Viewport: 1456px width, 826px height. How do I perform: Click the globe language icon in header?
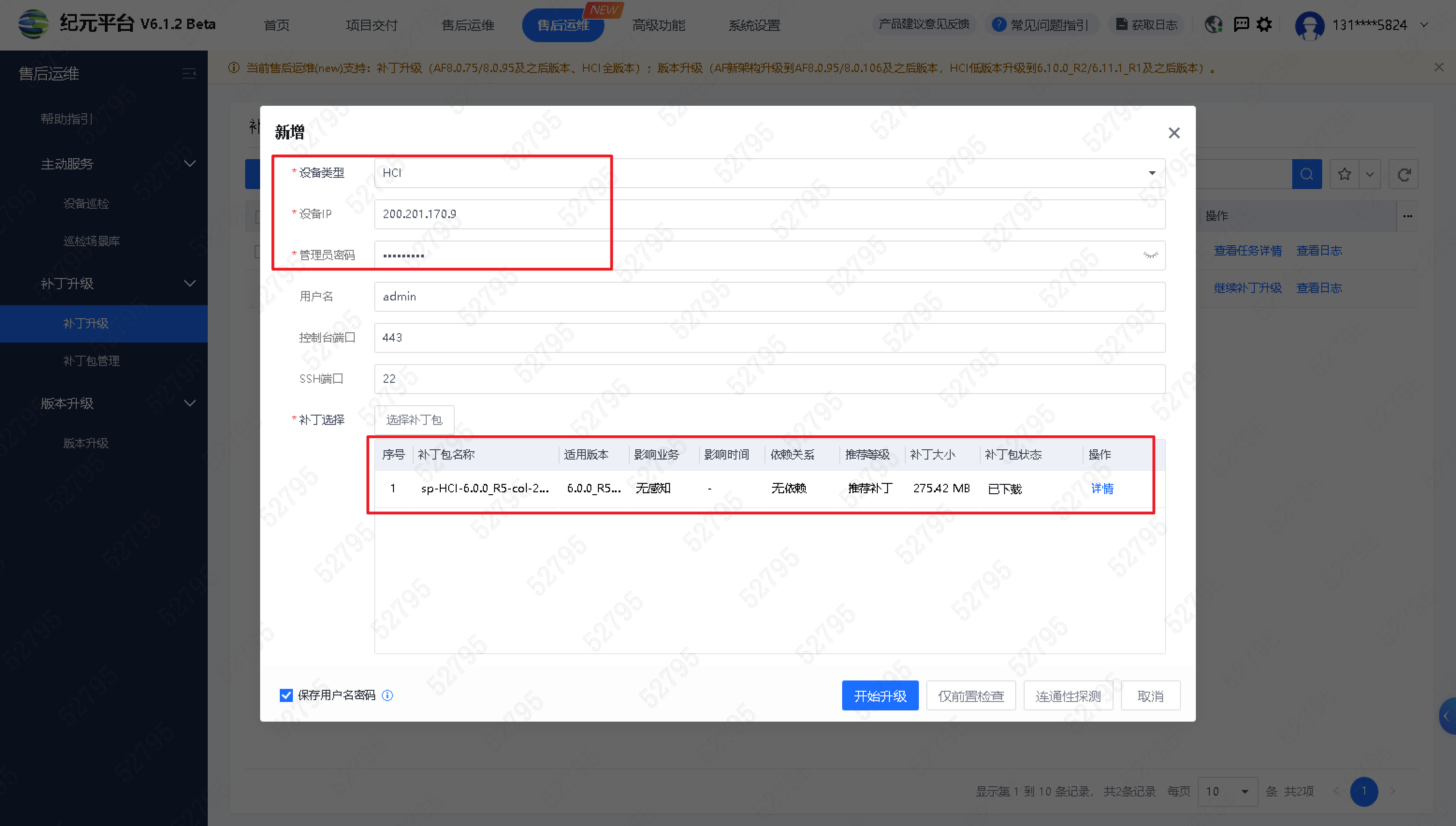click(x=1213, y=24)
